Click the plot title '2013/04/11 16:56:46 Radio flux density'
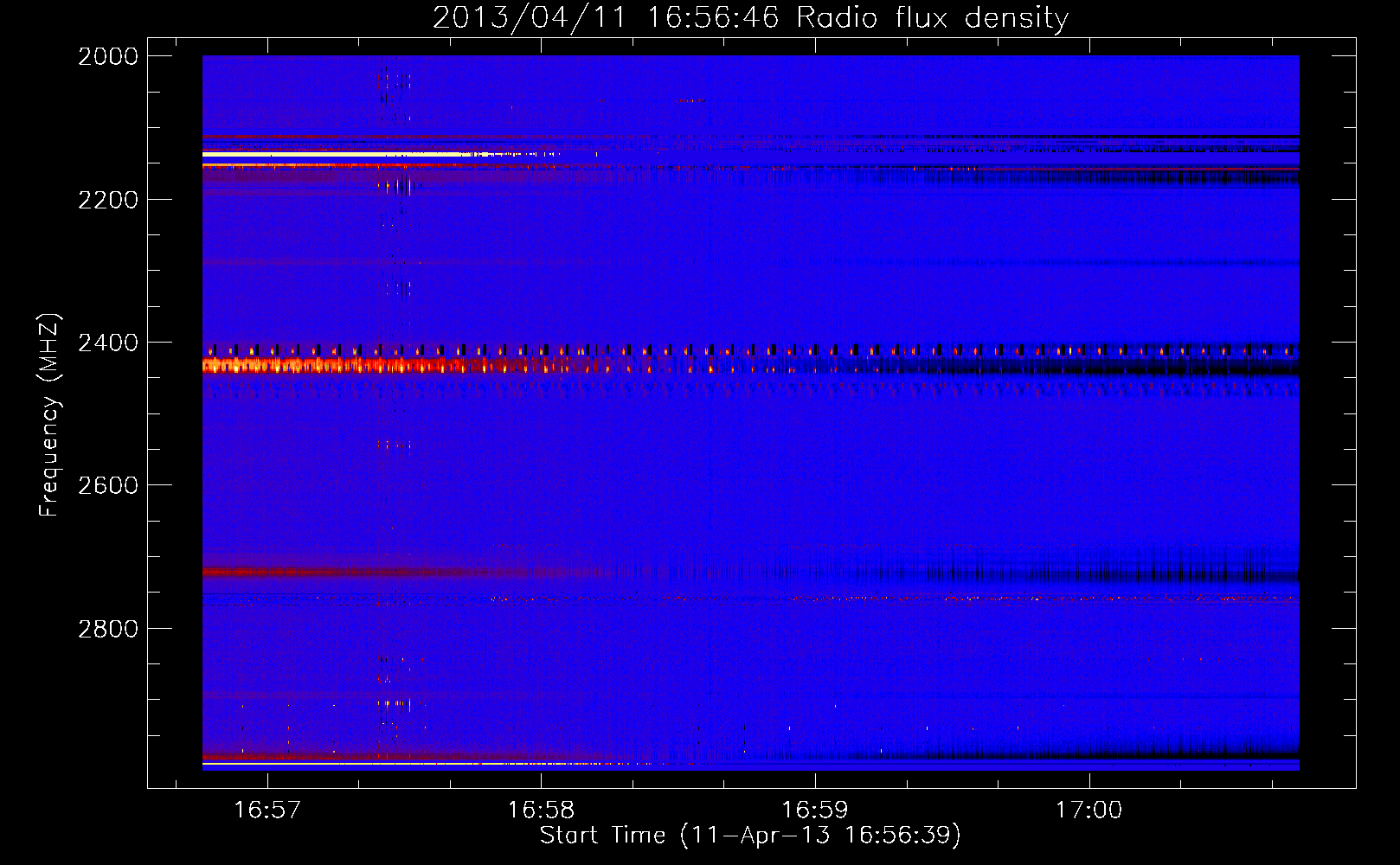Viewport: 1400px width, 865px height. [750, 17]
